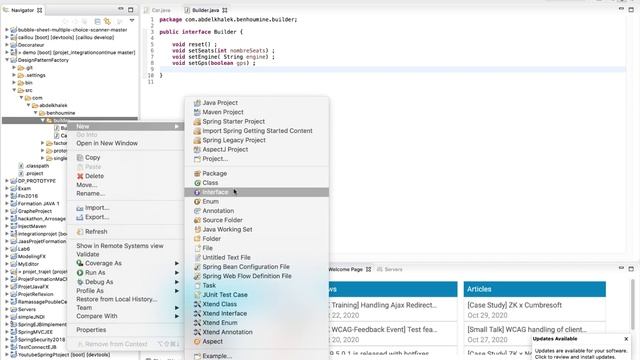
Task: Select the .classpath file
Action: [x=37, y=166]
